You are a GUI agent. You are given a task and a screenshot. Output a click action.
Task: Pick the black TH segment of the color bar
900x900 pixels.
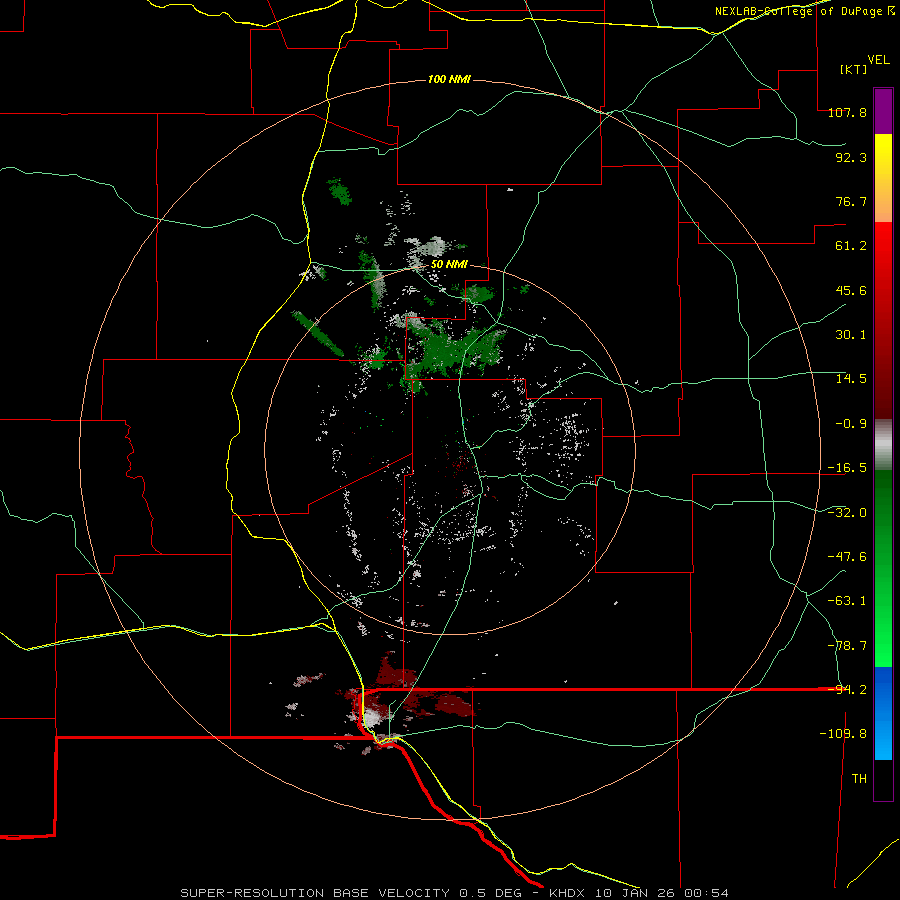[x=883, y=779]
